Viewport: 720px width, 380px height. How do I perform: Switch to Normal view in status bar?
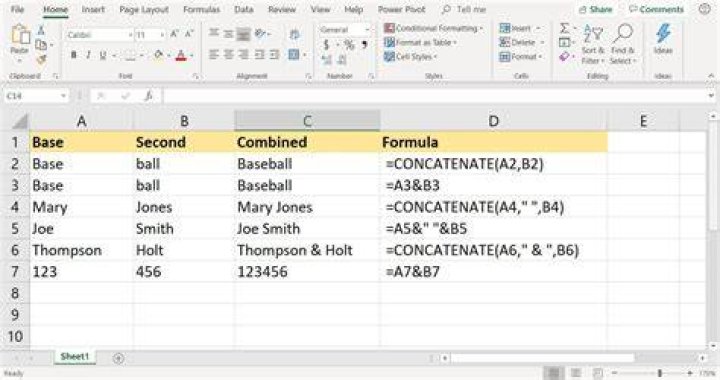554,373
